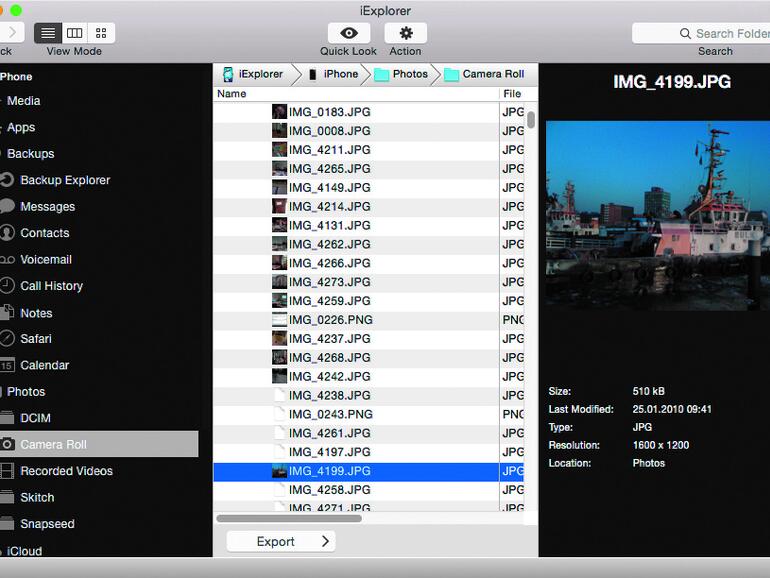Open Messages in the sidebar
The height and width of the screenshot is (578, 770).
click(x=47, y=207)
